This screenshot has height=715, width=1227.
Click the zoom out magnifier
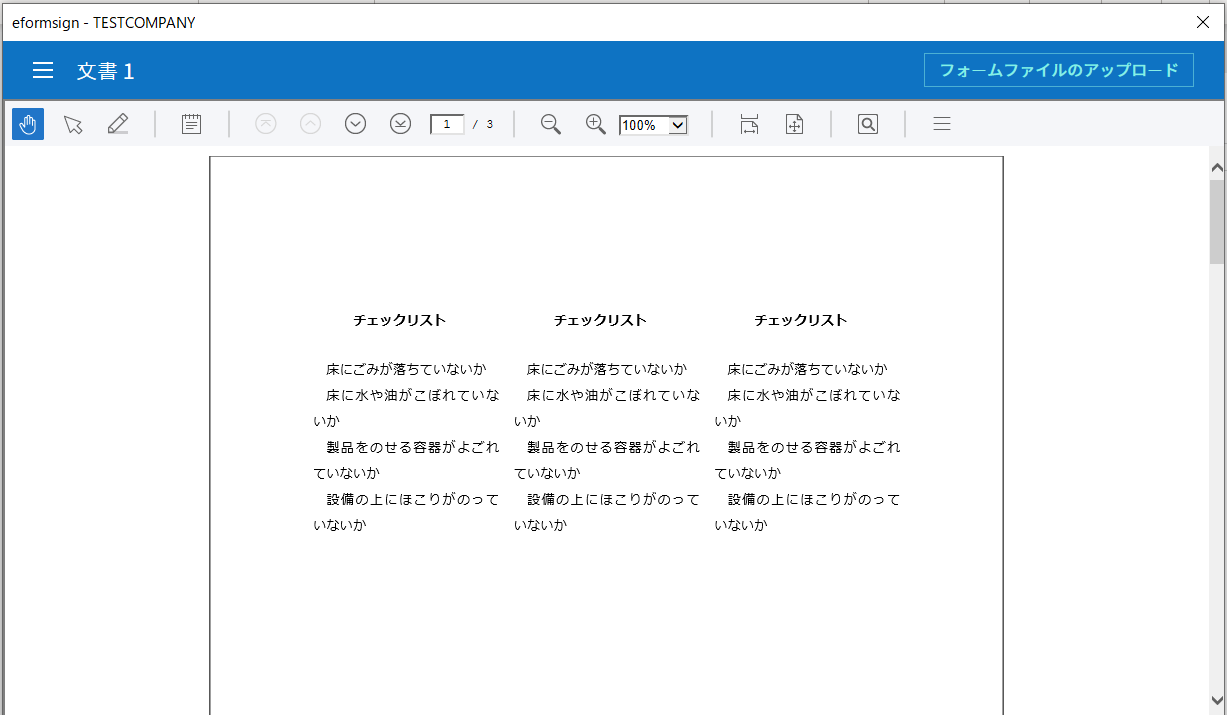coord(551,124)
